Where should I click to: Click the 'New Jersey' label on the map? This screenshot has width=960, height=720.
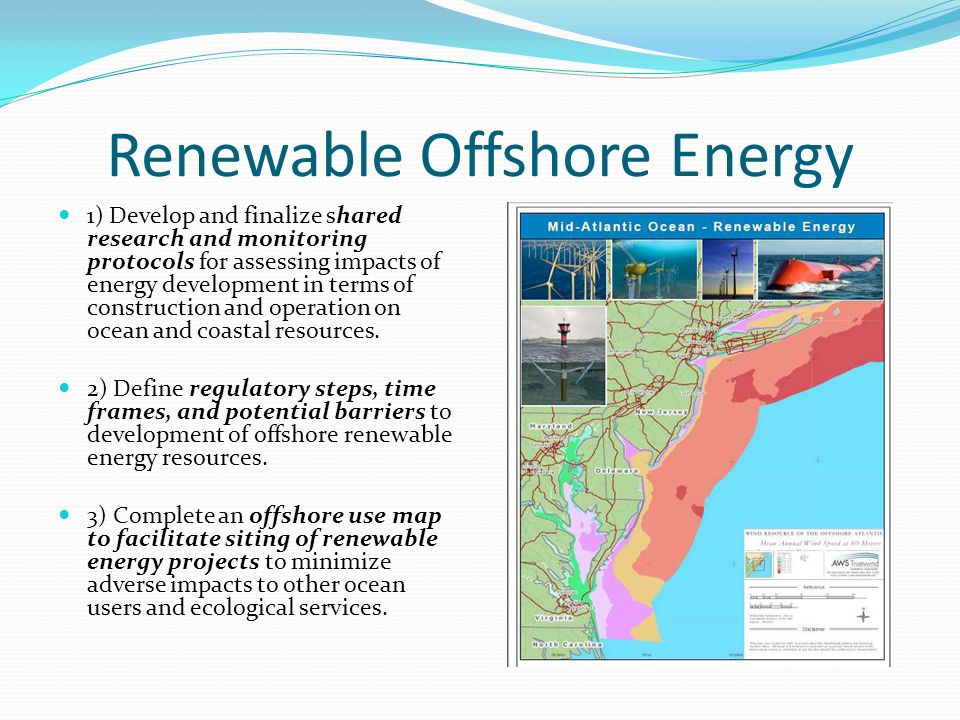tap(661, 412)
